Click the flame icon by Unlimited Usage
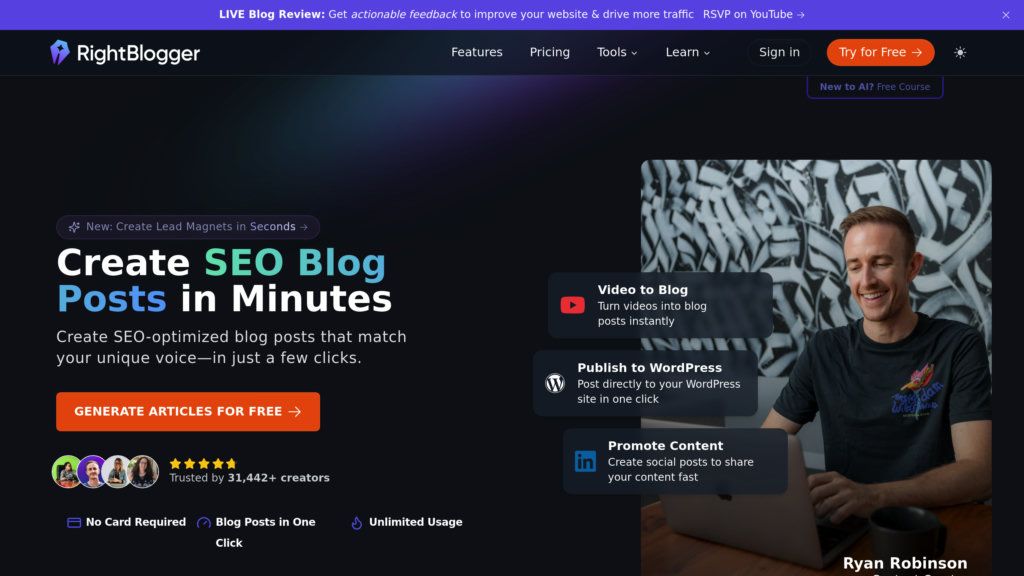This screenshot has height=576, width=1024. [357, 522]
